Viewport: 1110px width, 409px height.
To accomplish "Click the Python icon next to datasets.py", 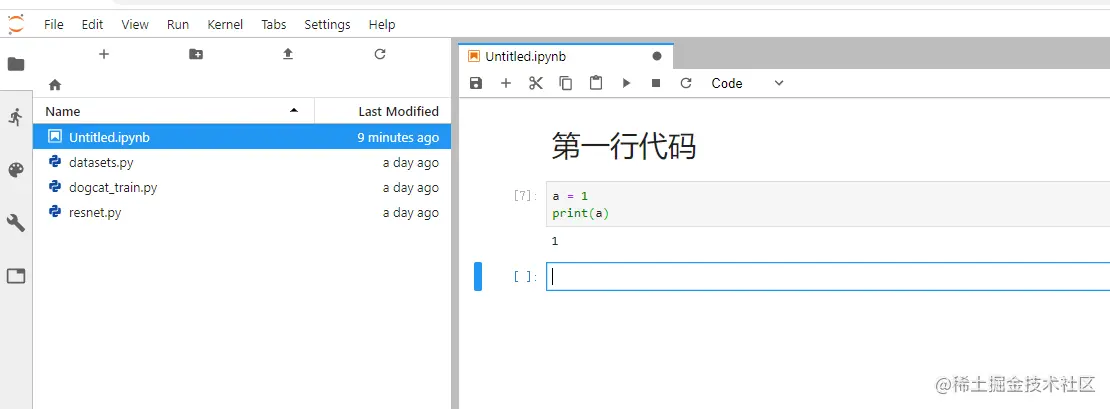I will 55,162.
